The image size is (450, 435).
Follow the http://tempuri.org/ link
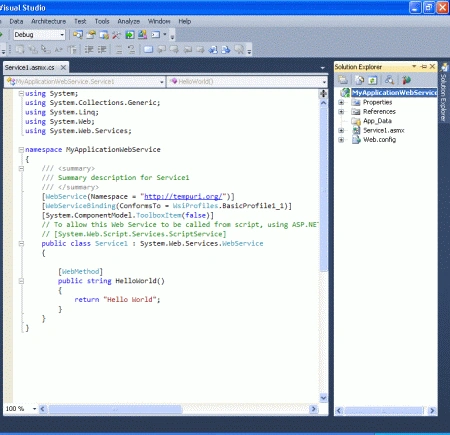coord(183,197)
